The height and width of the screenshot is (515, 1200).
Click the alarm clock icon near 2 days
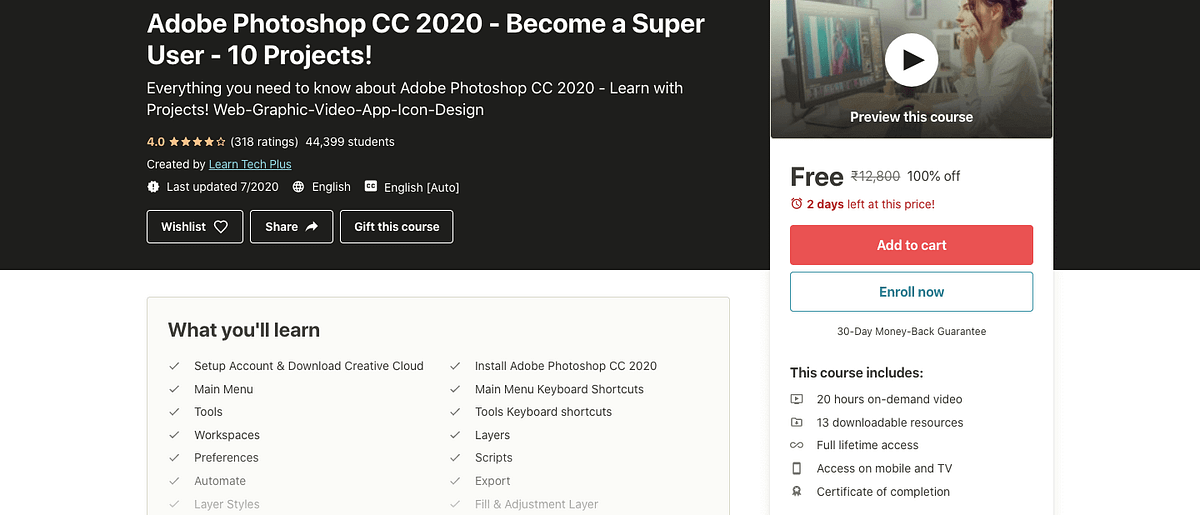pyautogui.click(x=796, y=204)
